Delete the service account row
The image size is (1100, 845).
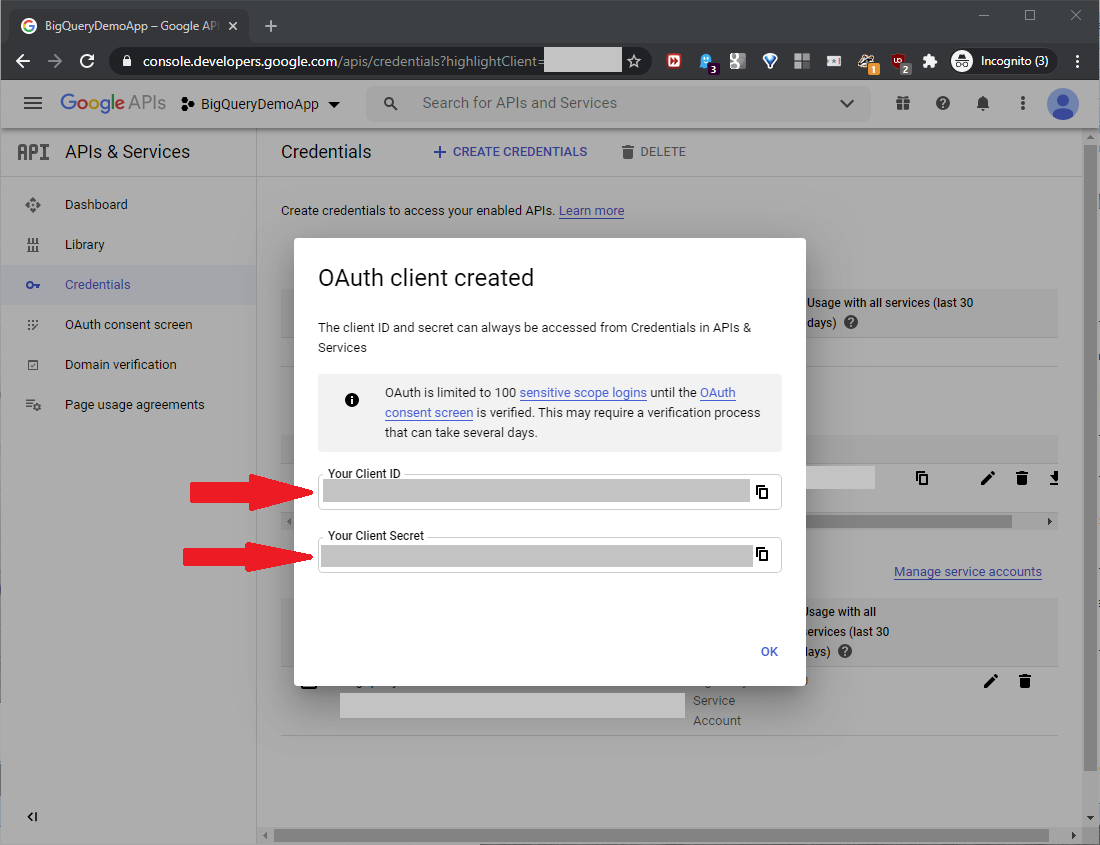tap(1024, 681)
